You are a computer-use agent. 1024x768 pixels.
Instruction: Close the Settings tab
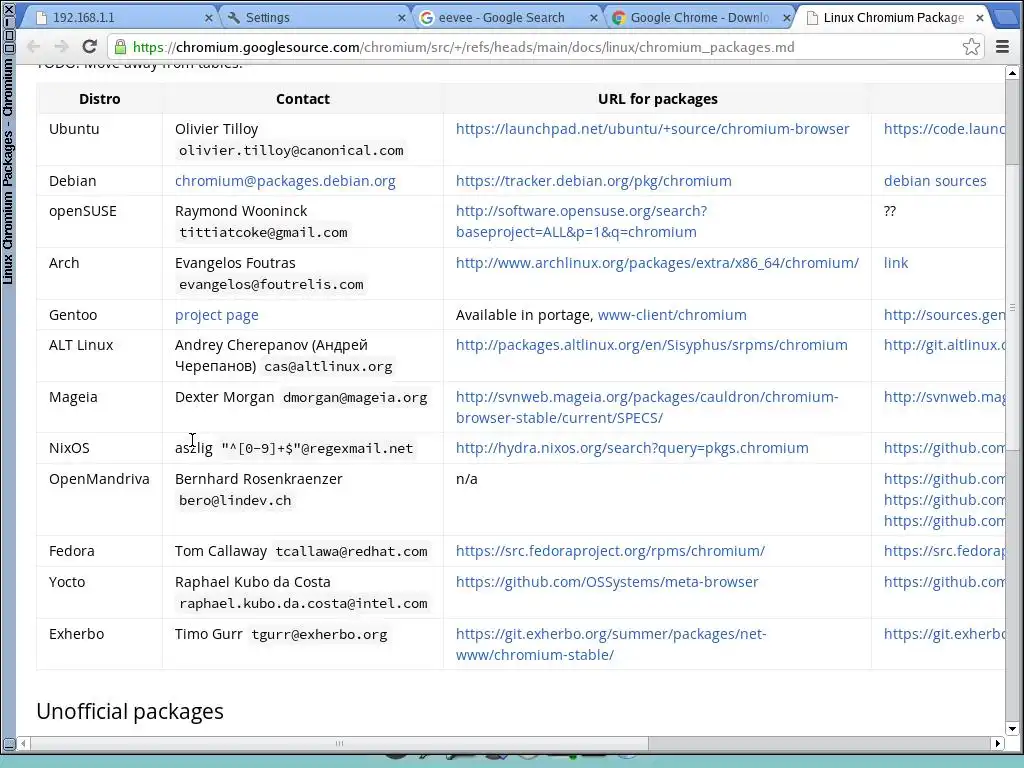pyautogui.click(x=402, y=18)
